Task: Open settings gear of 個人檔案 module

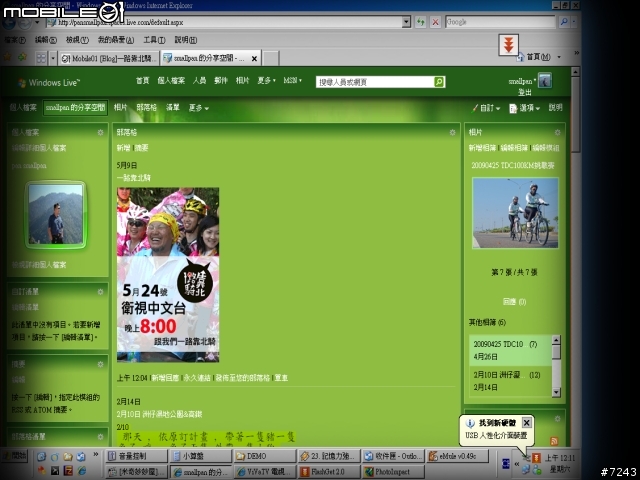Action: point(100,132)
